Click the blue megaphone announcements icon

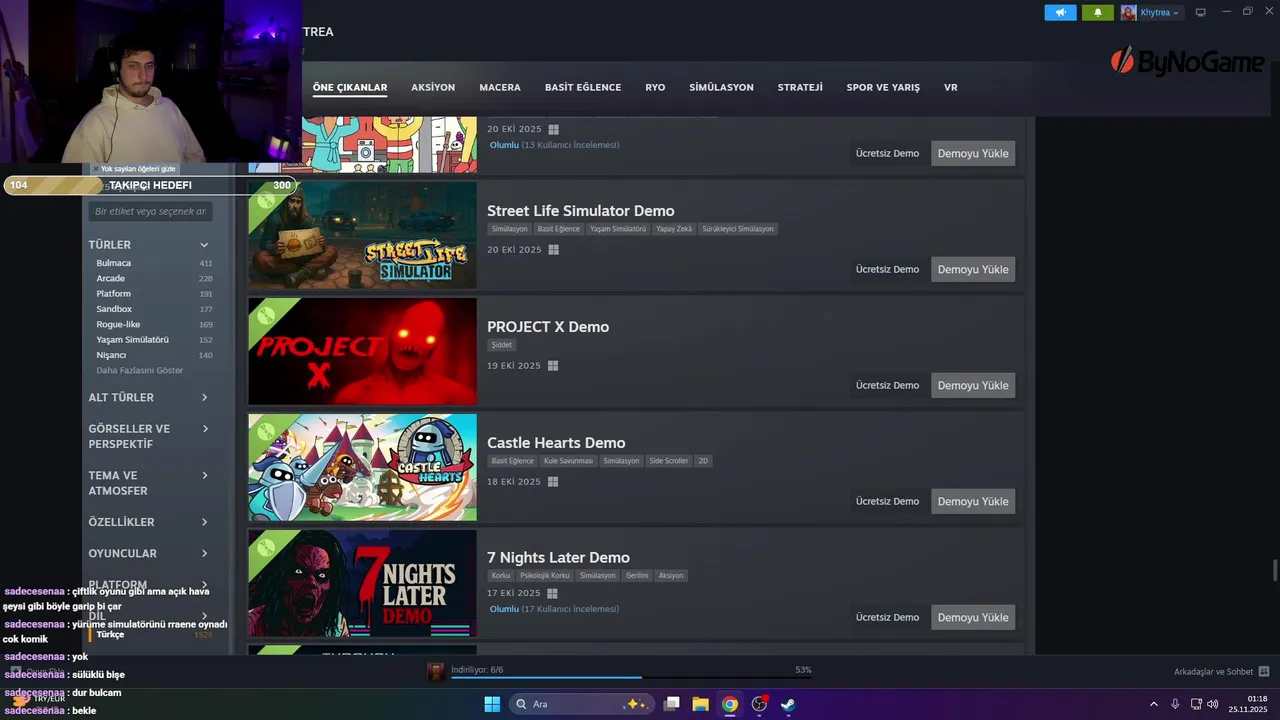[1060, 12]
